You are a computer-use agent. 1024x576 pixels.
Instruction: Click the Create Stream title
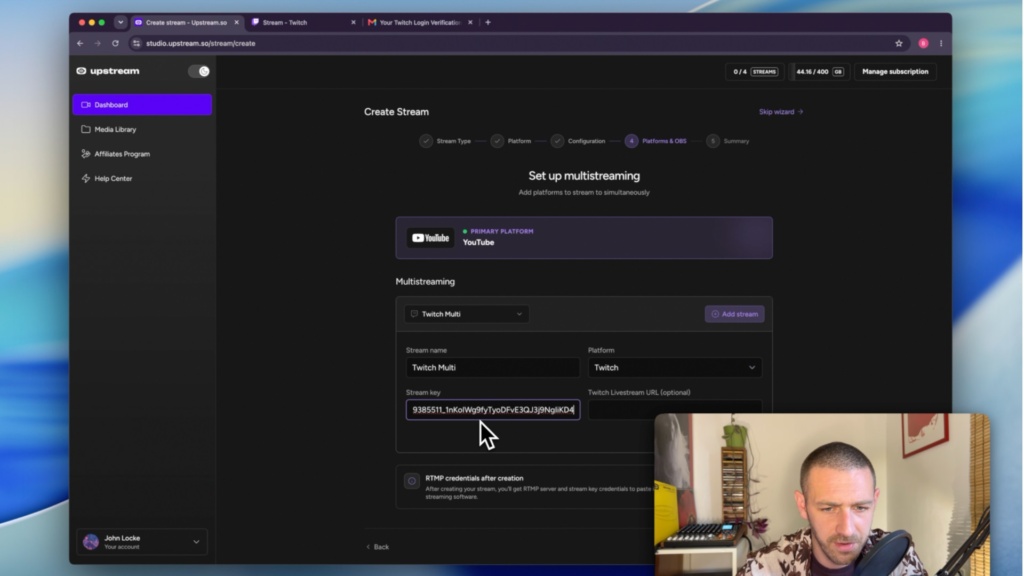tap(396, 112)
